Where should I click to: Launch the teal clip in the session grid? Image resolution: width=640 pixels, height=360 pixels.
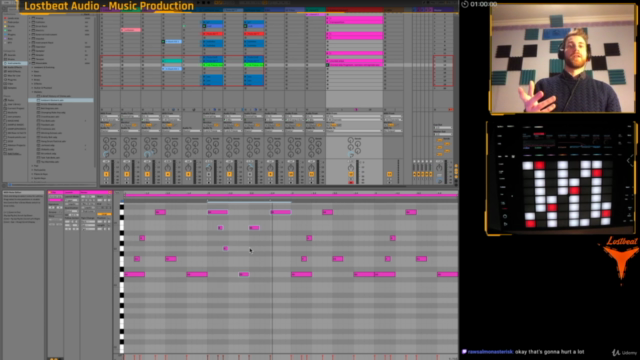pyautogui.click(x=172, y=61)
